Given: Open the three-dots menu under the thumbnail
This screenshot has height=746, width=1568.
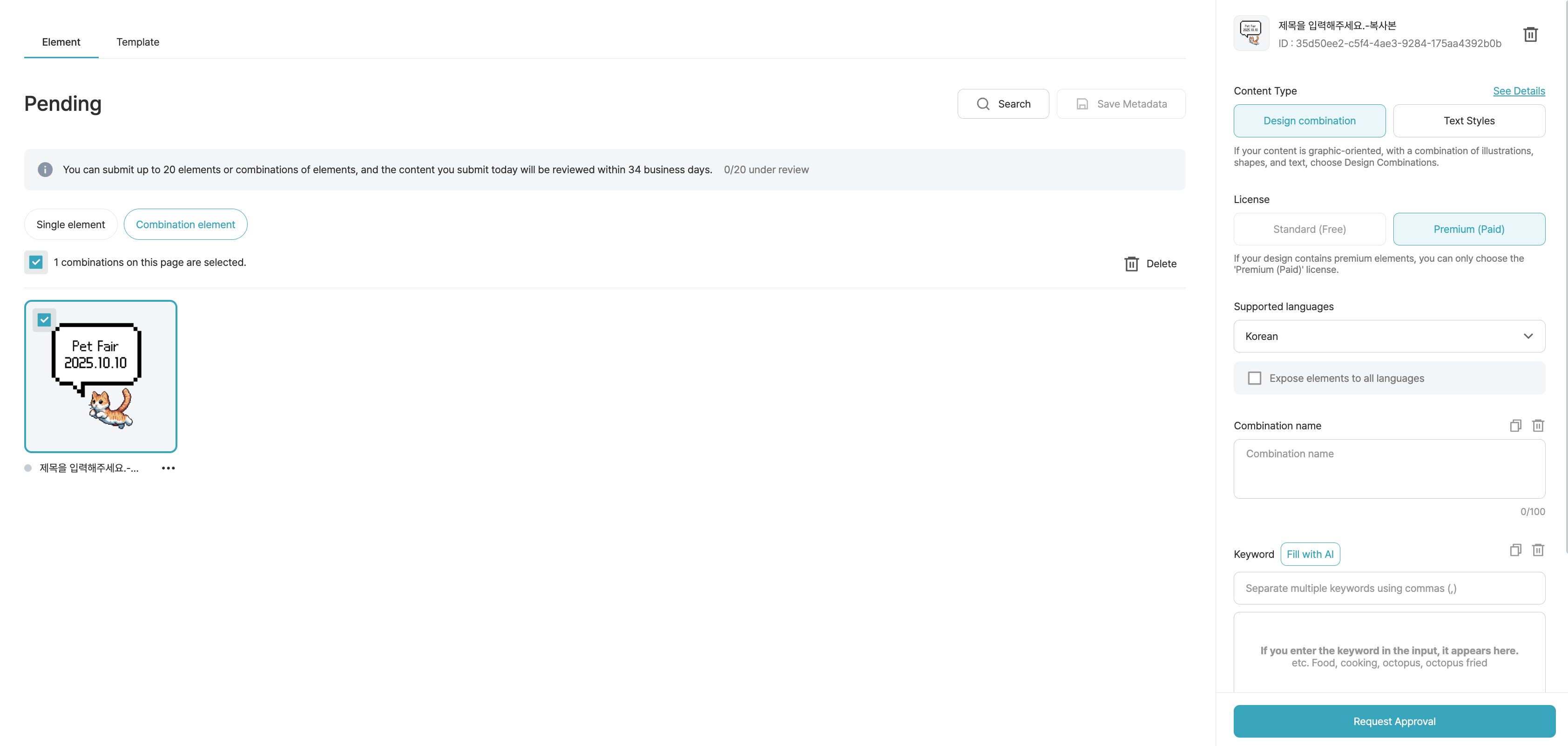Looking at the screenshot, I should (168, 468).
